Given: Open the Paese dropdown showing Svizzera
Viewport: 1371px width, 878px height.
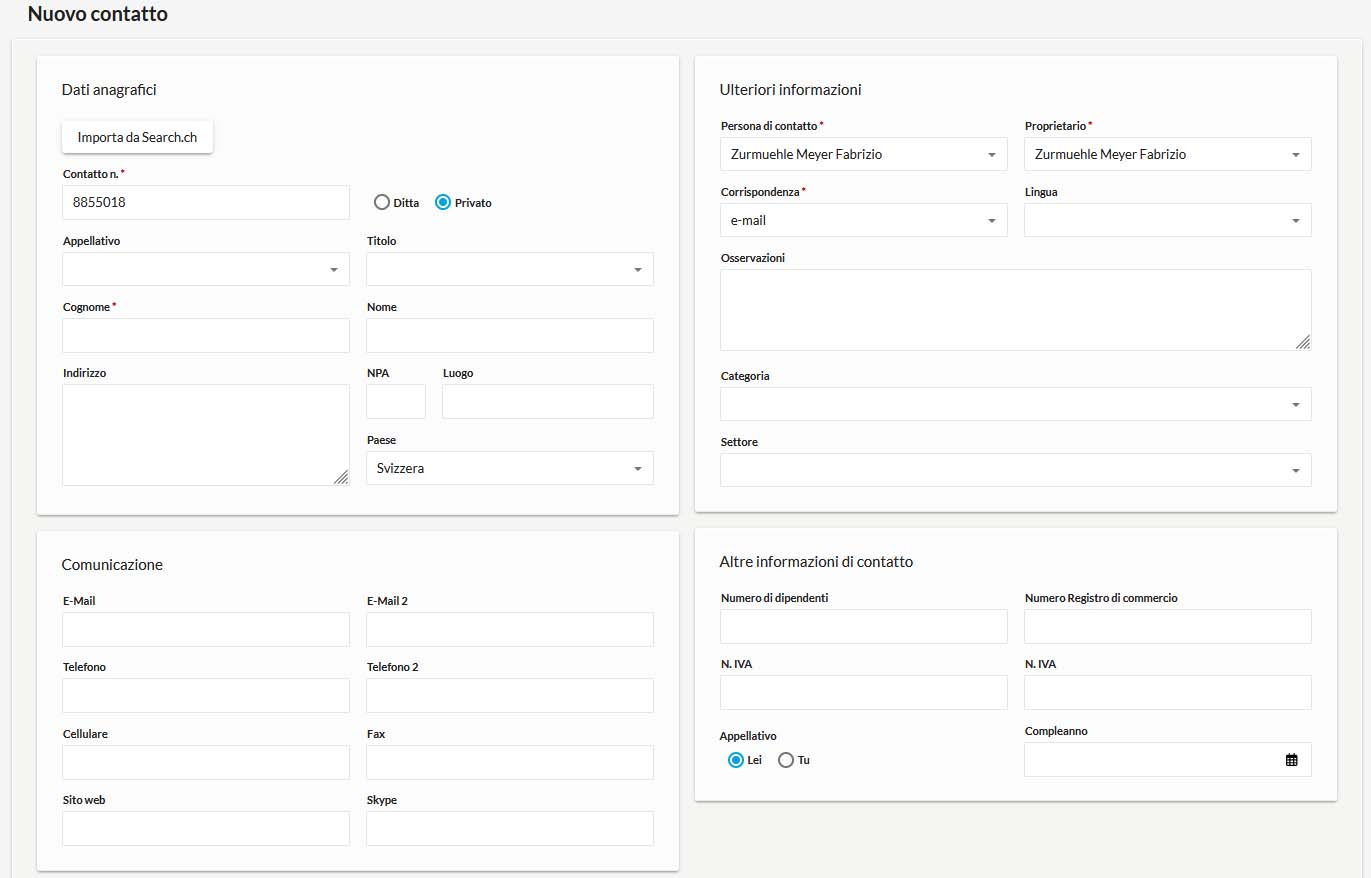Looking at the screenshot, I should pos(510,468).
